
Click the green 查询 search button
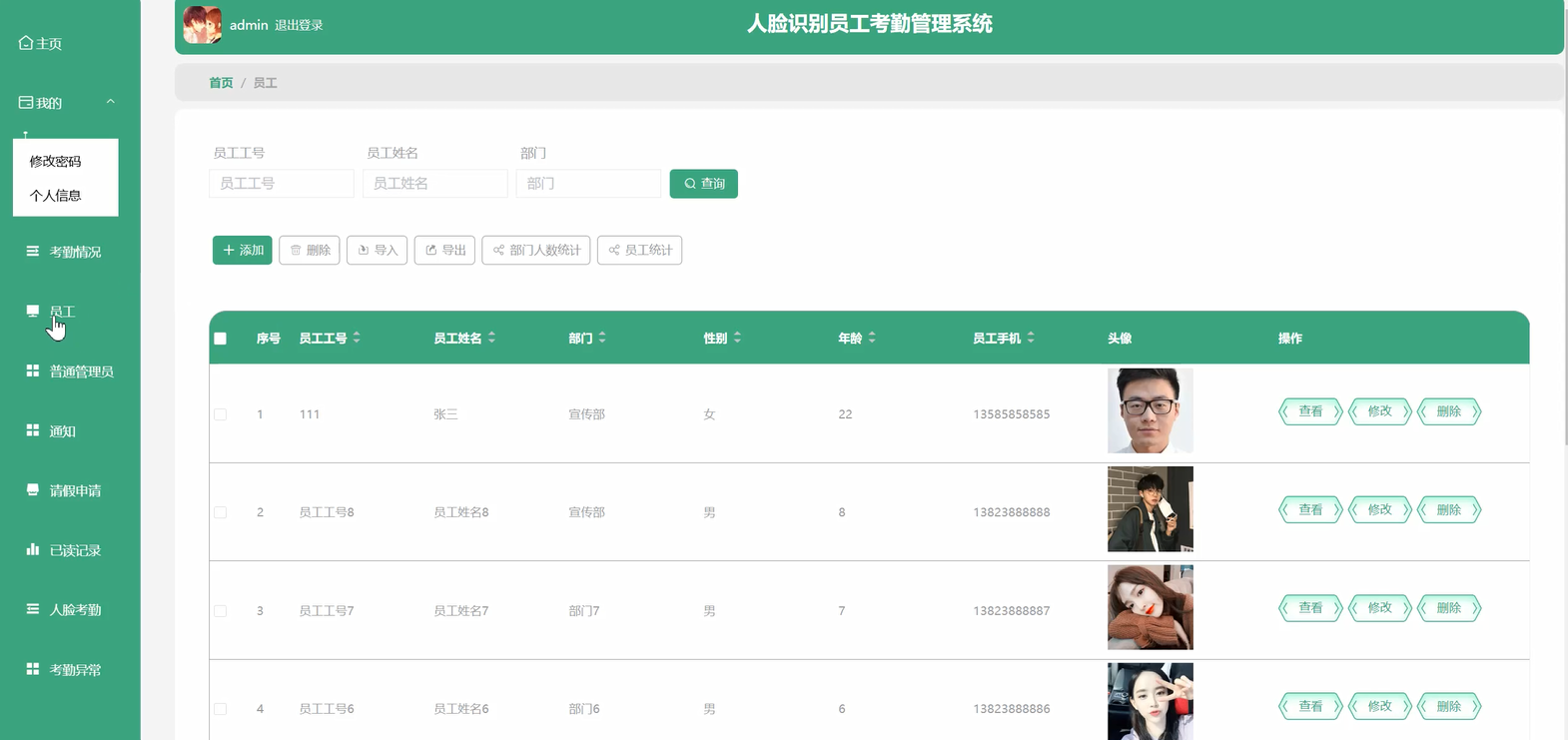pos(704,184)
